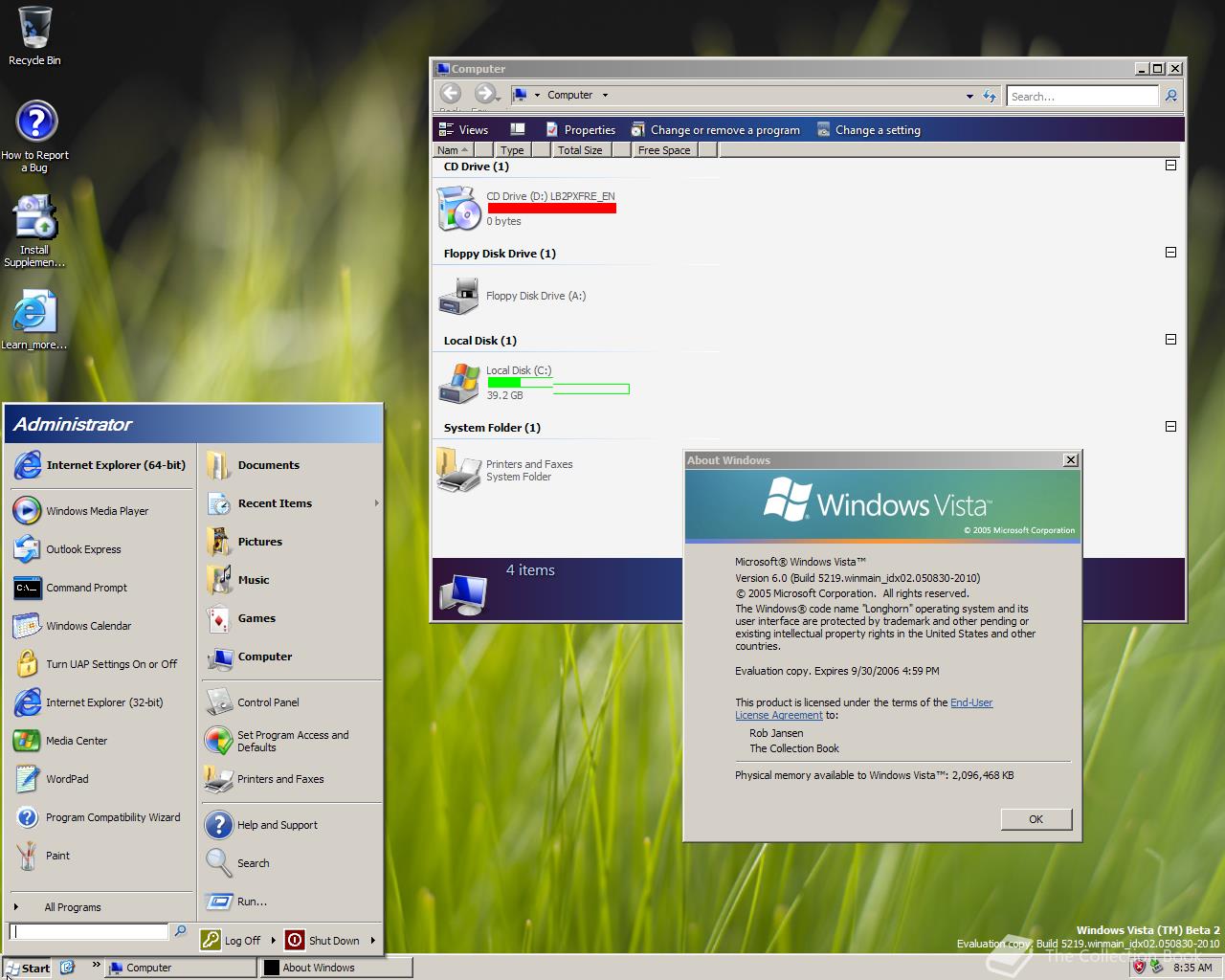Open Program Compatibility Wizard
This screenshot has height=980, width=1225.
tap(100, 817)
